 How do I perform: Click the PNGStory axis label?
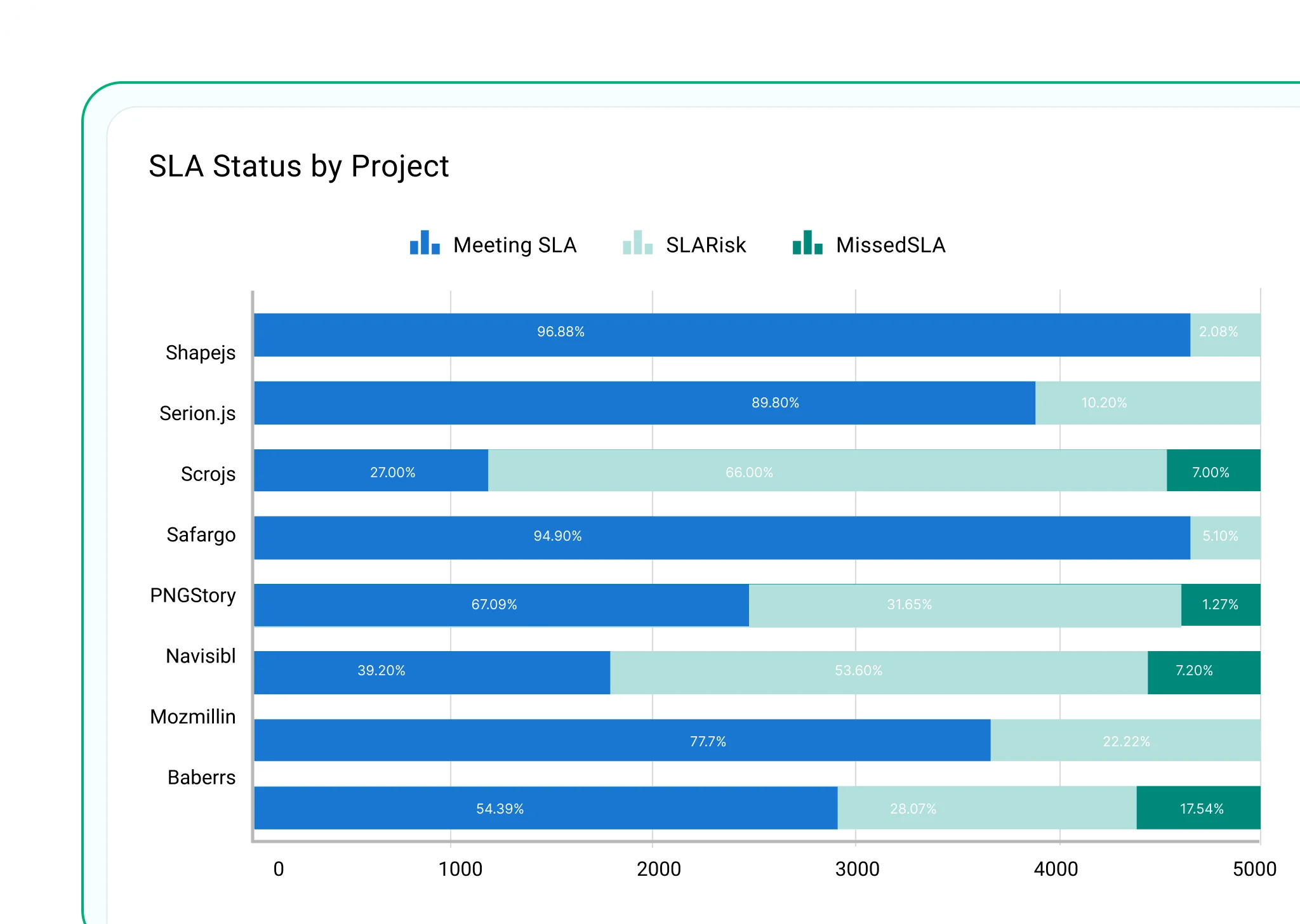click(192, 595)
